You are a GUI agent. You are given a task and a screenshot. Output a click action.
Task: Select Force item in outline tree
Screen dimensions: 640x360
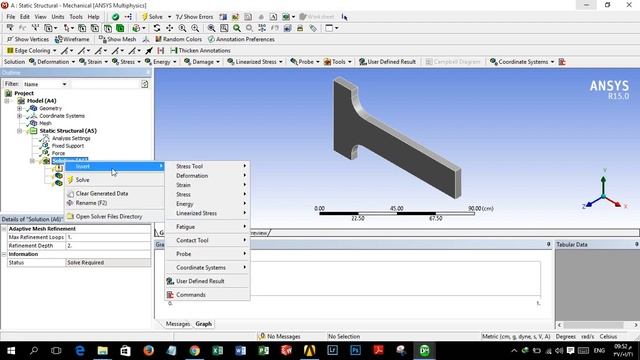pos(58,153)
